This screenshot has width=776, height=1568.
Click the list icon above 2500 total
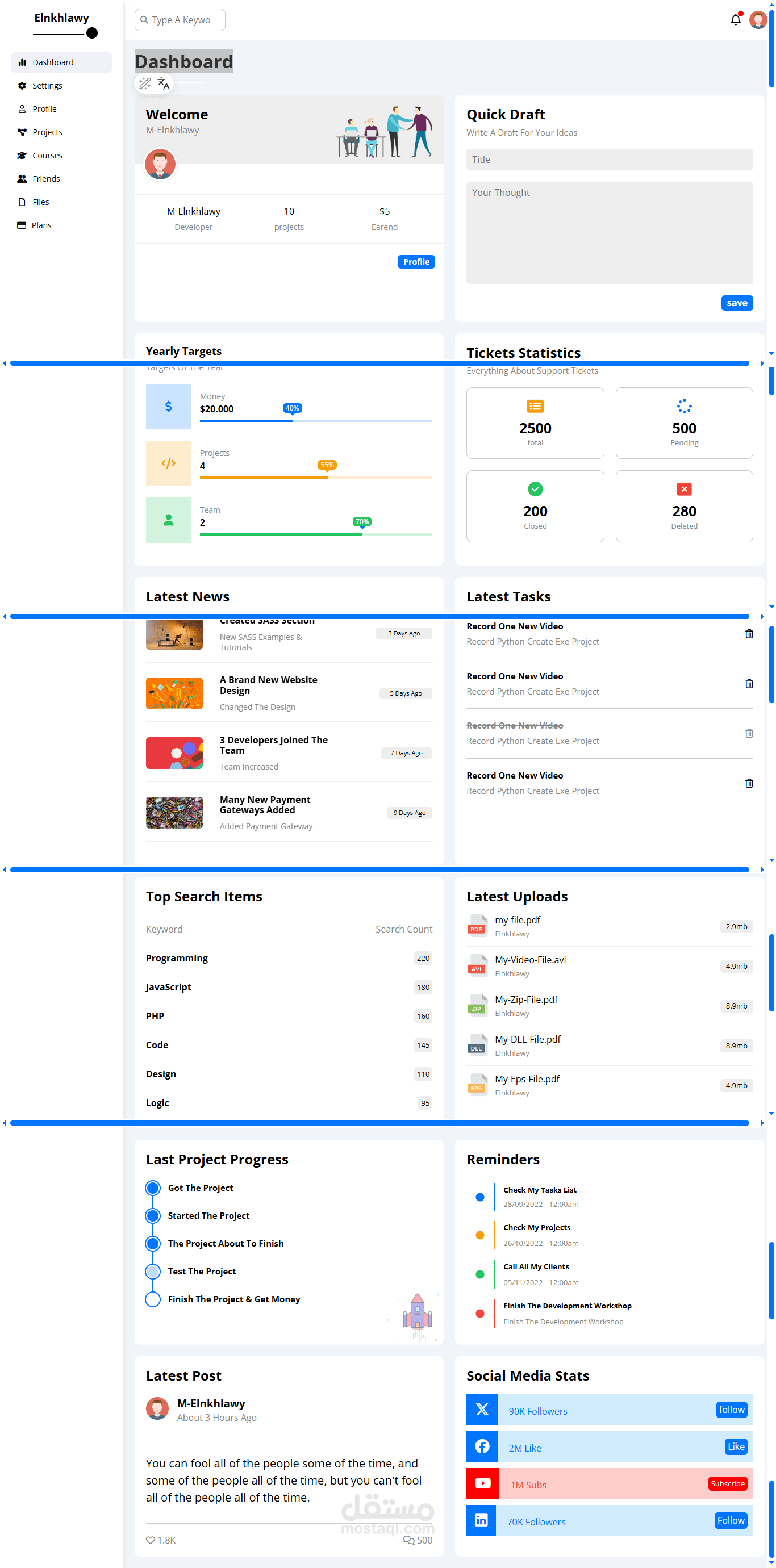point(535,406)
